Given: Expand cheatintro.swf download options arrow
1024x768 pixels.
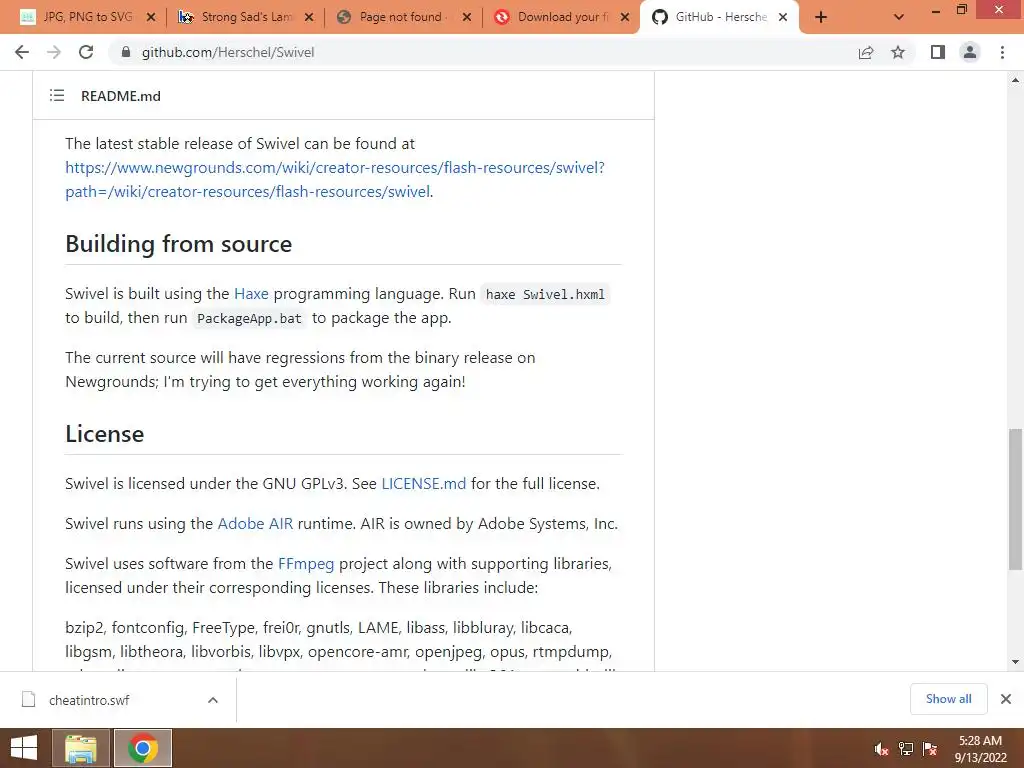Looking at the screenshot, I should pyautogui.click(x=213, y=700).
